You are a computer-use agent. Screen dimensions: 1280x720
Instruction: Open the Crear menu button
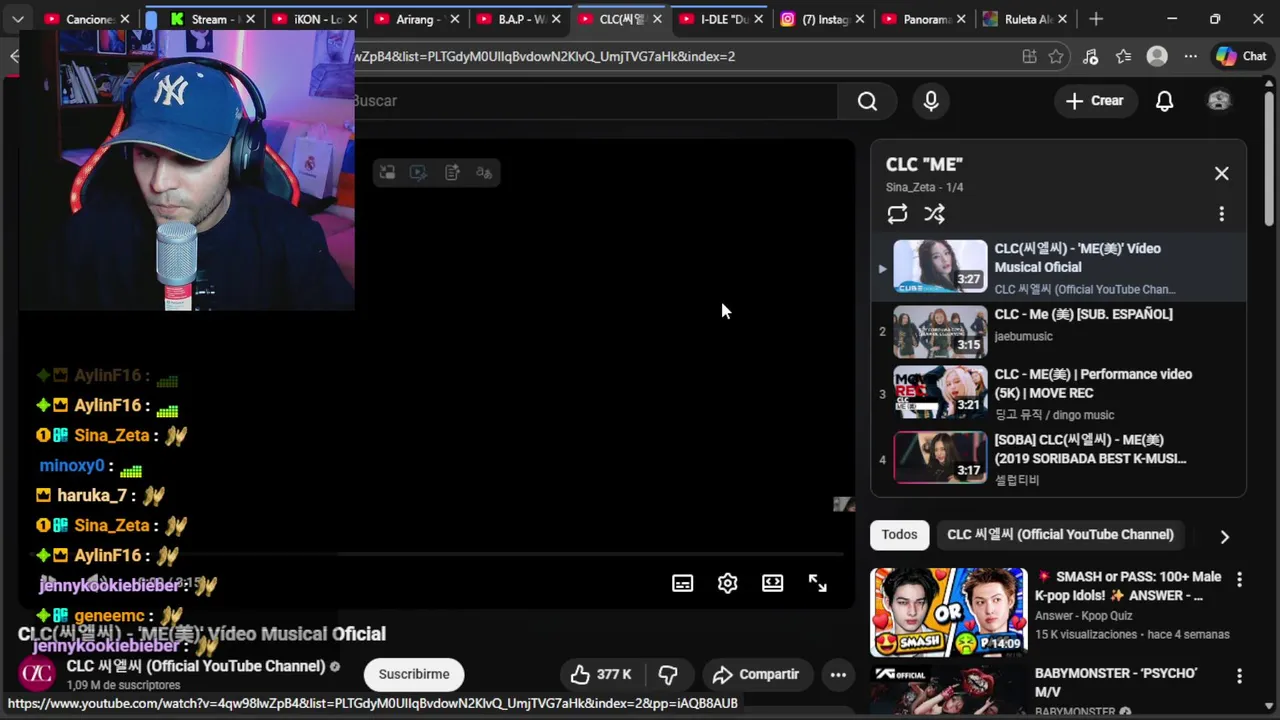(x=1094, y=101)
